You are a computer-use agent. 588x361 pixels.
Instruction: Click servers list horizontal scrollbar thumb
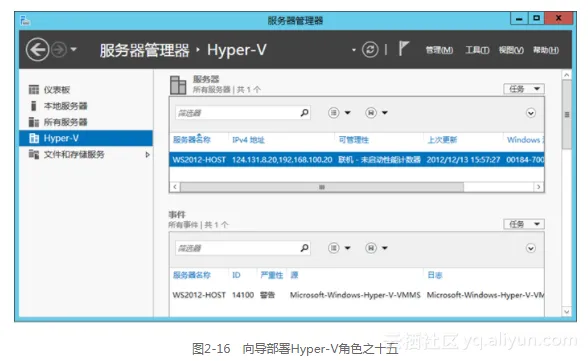322,187
